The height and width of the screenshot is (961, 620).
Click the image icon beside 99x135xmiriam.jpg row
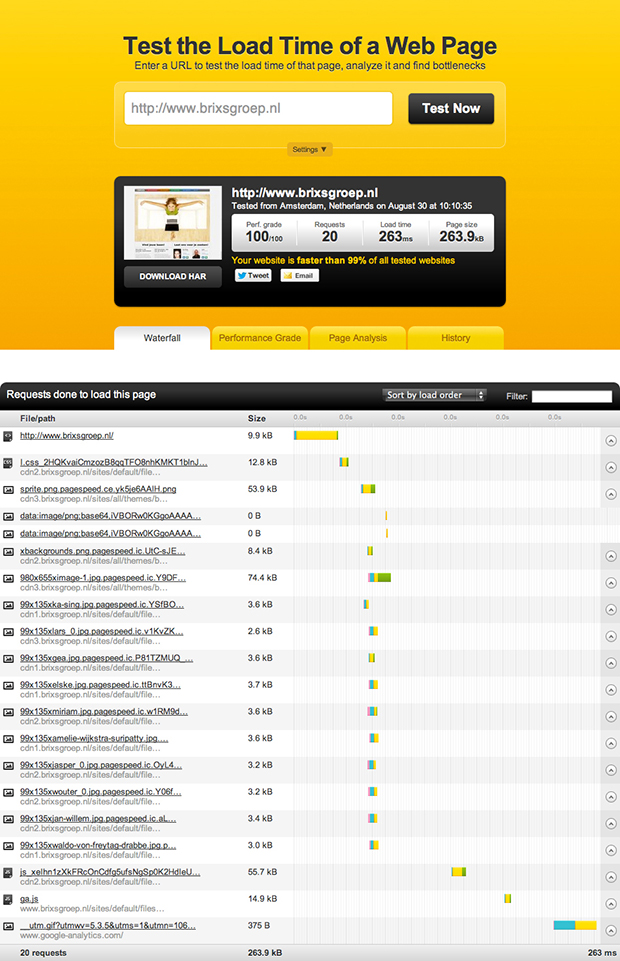point(8,712)
